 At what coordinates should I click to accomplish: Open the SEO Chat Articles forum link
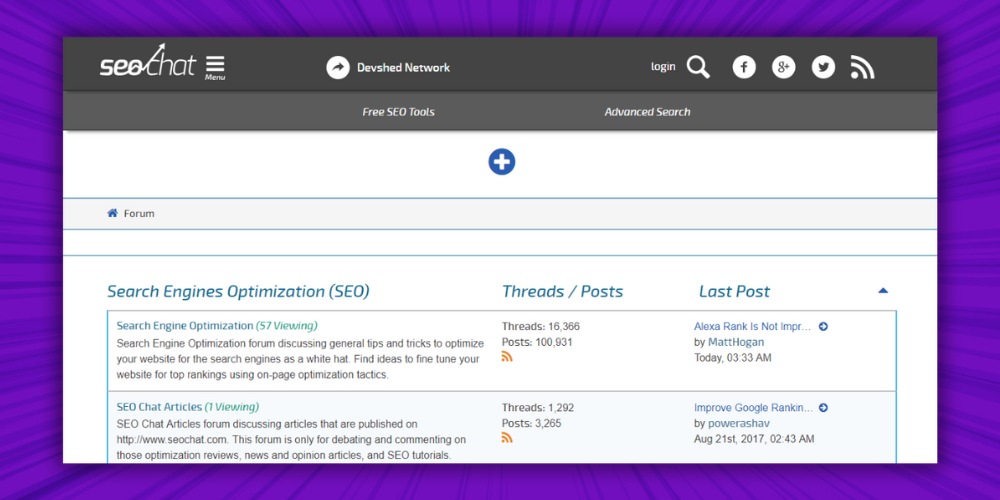coord(159,407)
